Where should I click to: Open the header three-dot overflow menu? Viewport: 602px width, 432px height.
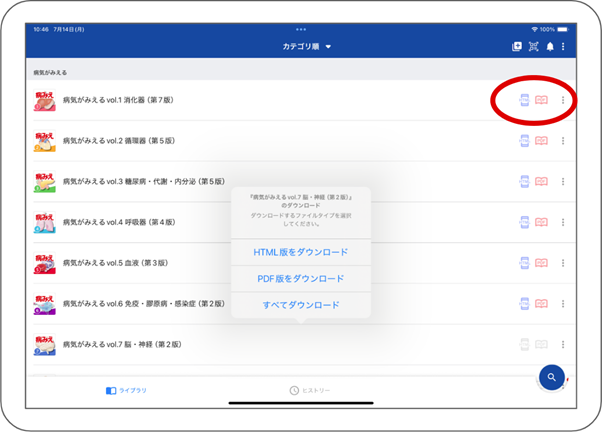pyautogui.click(x=563, y=47)
